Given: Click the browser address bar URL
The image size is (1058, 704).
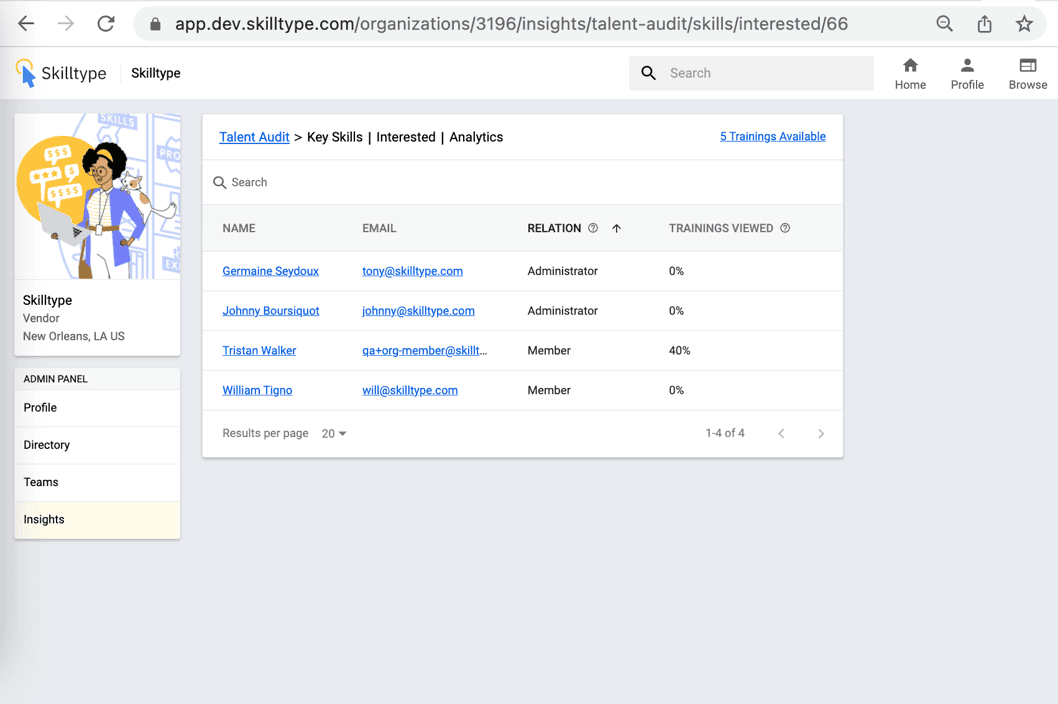Looking at the screenshot, I should (x=511, y=24).
